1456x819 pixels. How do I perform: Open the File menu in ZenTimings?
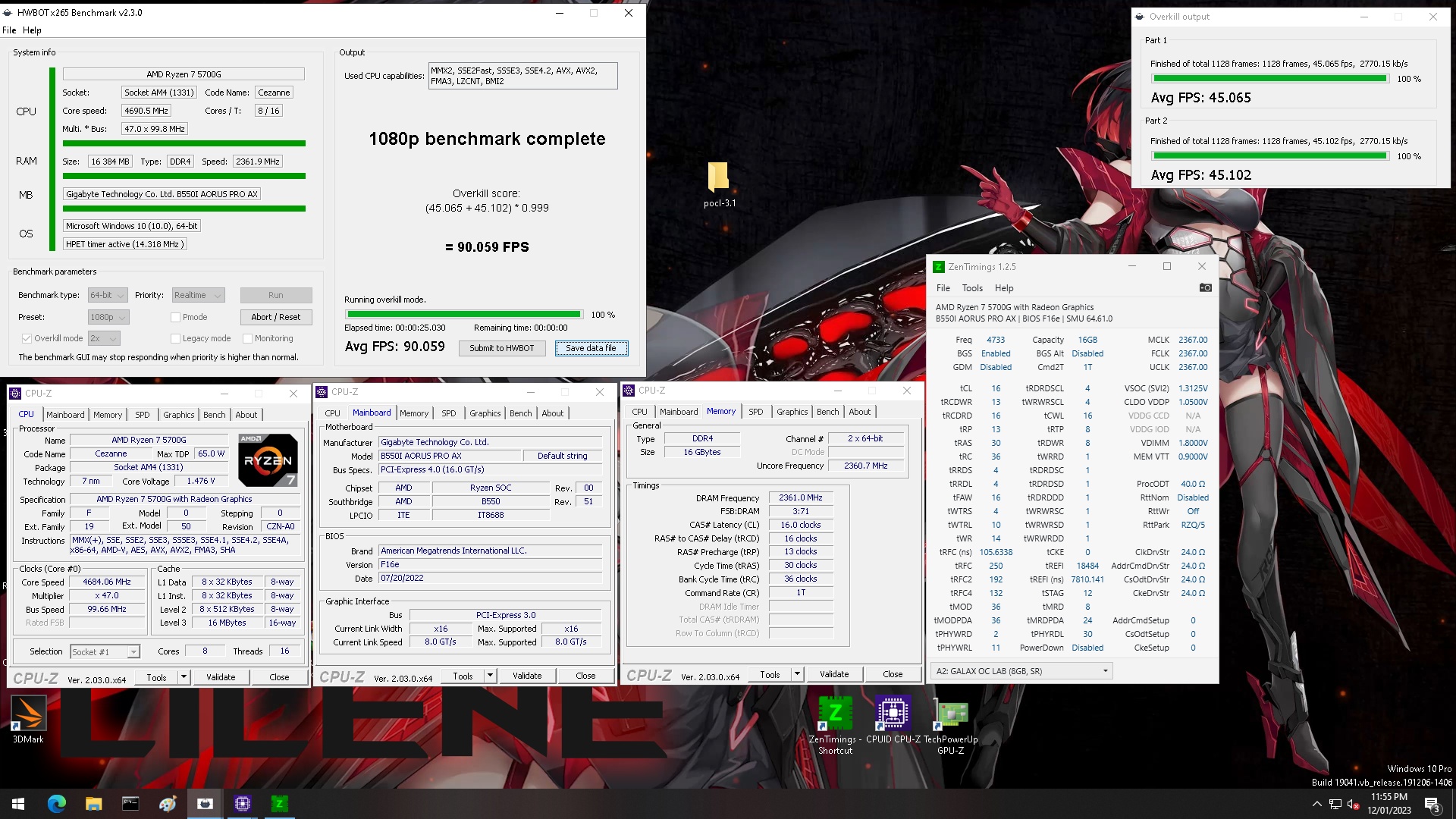pos(943,288)
